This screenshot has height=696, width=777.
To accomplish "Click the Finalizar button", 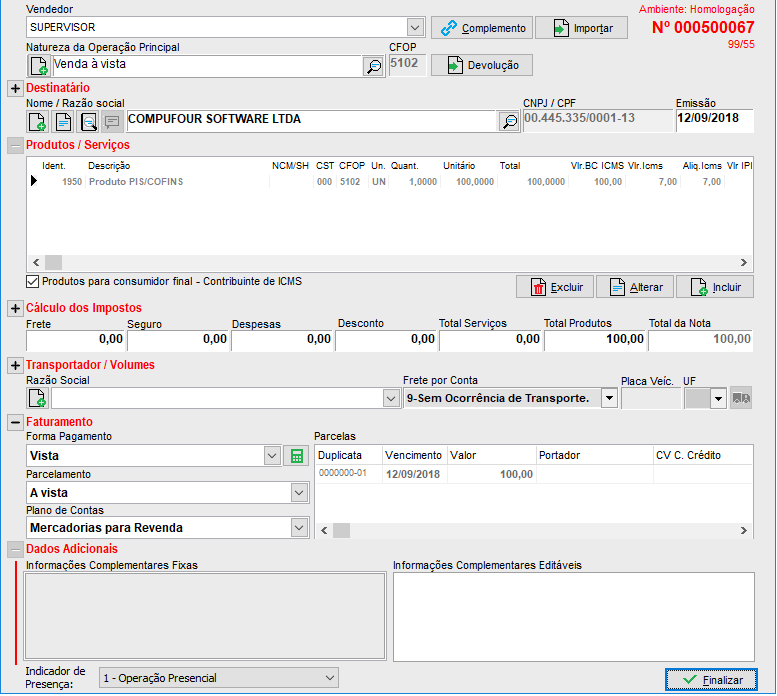I will tap(711, 680).
